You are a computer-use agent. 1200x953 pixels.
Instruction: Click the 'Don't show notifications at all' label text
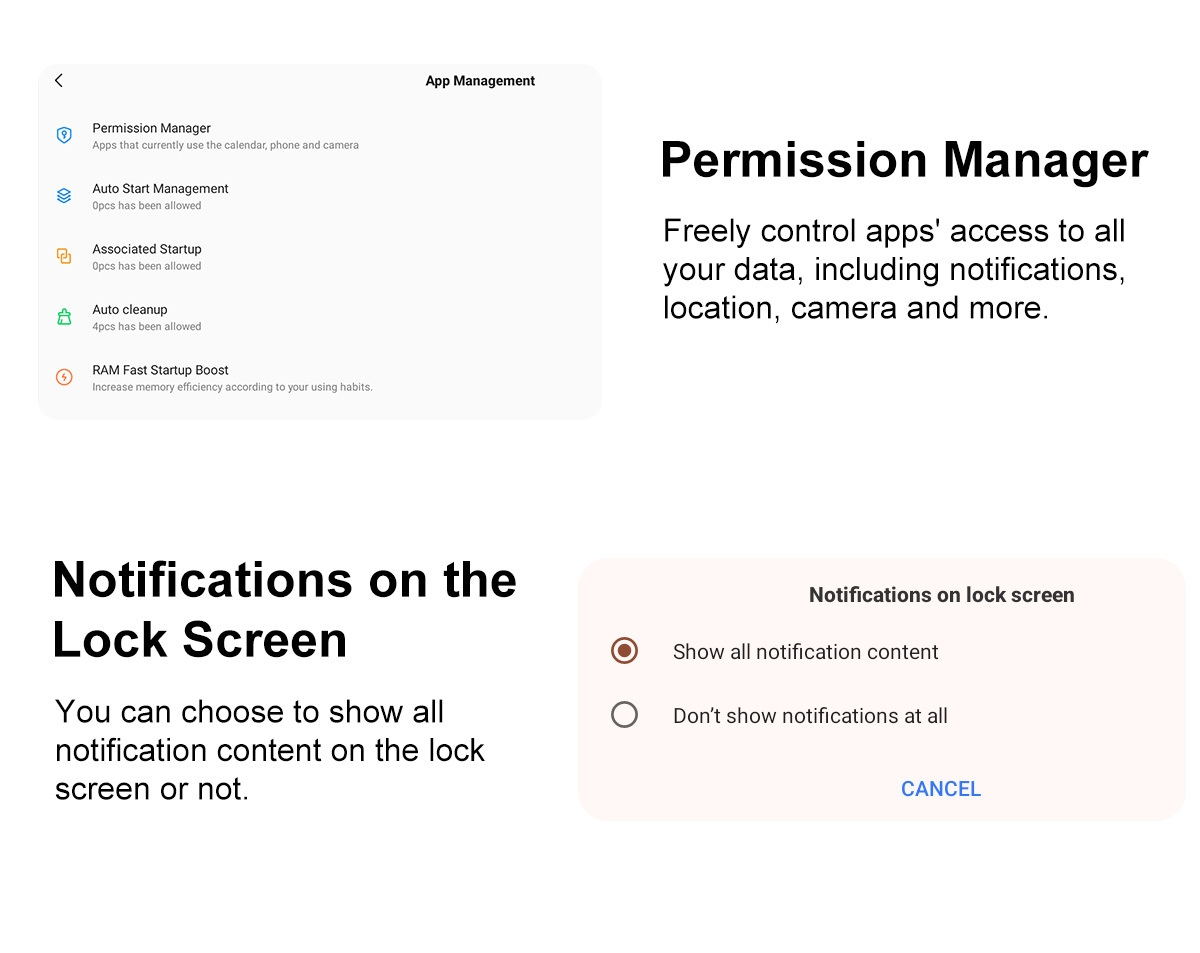pyautogui.click(x=810, y=716)
